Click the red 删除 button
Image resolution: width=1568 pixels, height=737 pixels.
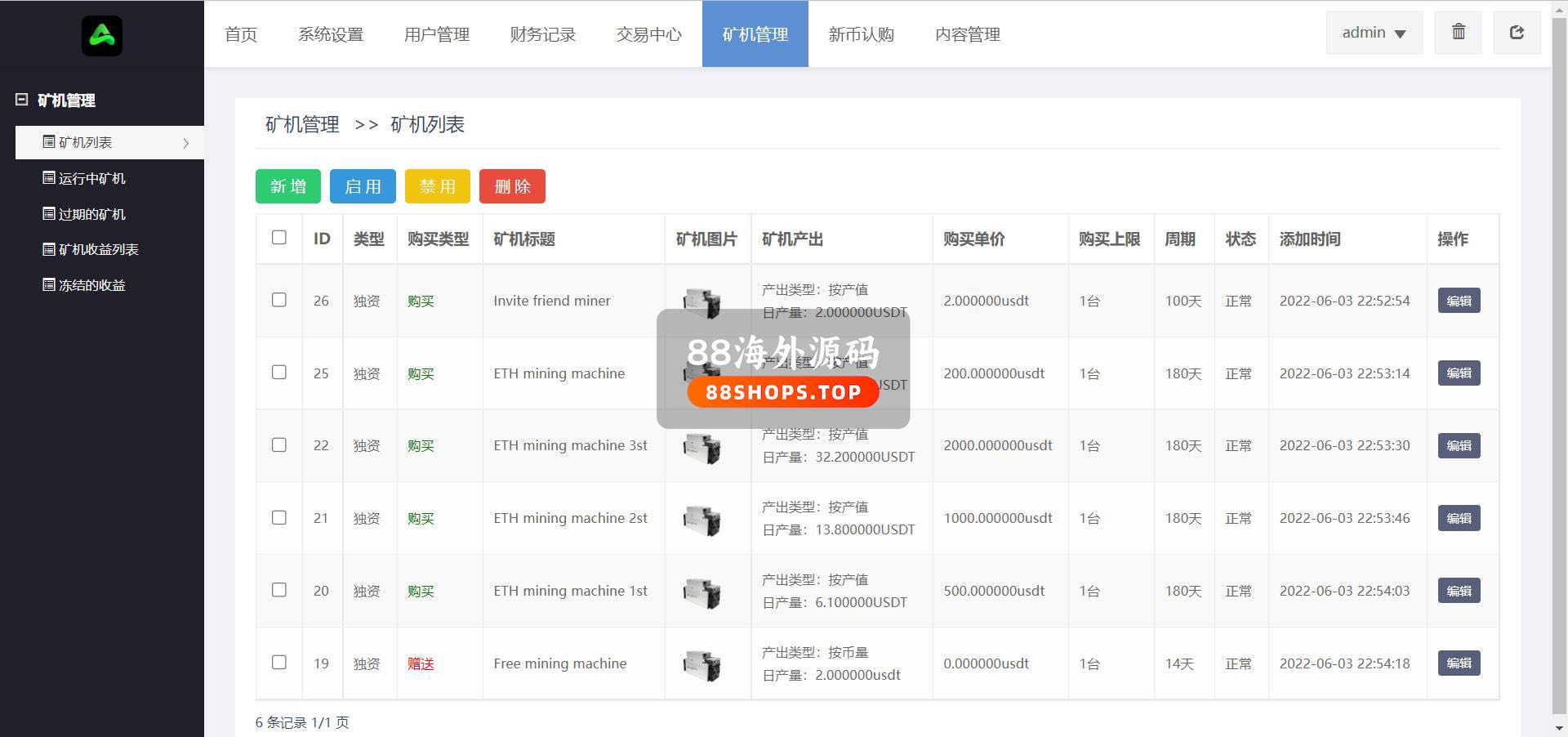pos(512,186)
